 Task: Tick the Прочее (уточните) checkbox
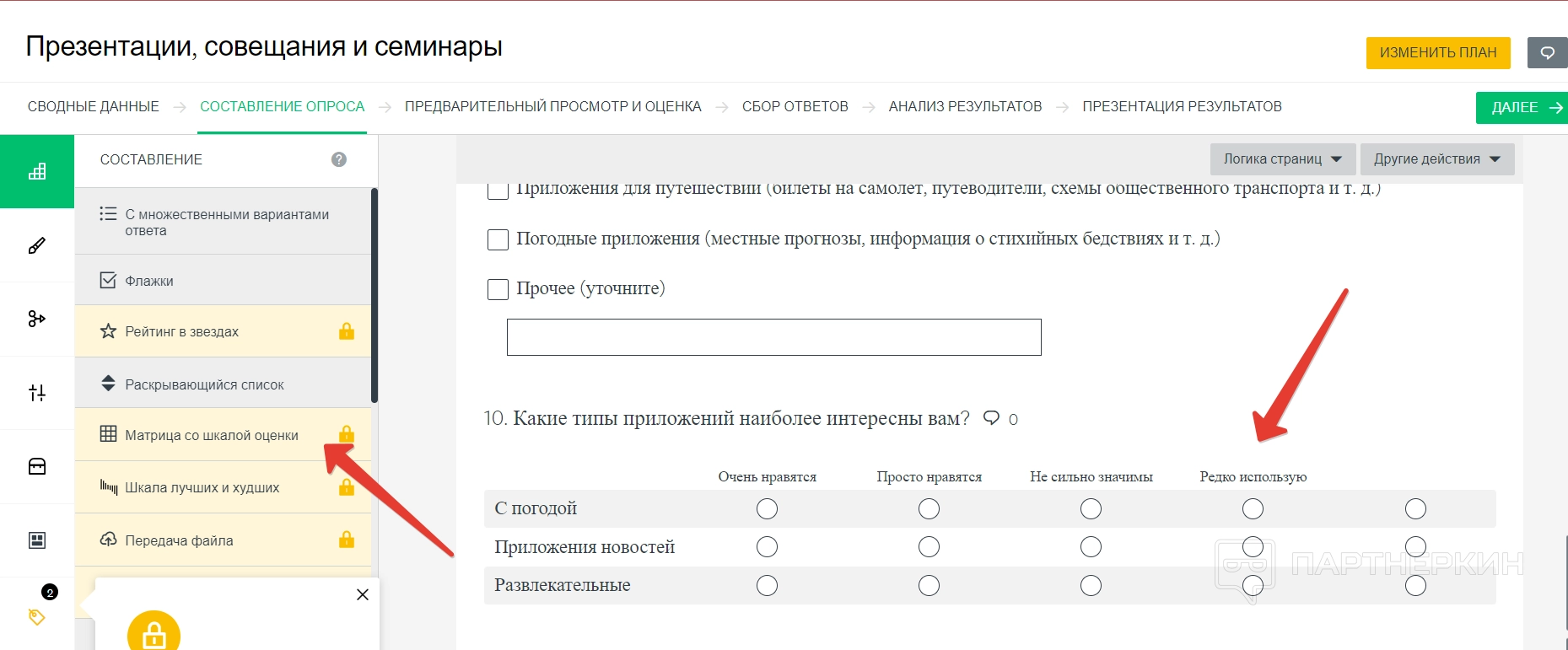[x=498, y=289]
